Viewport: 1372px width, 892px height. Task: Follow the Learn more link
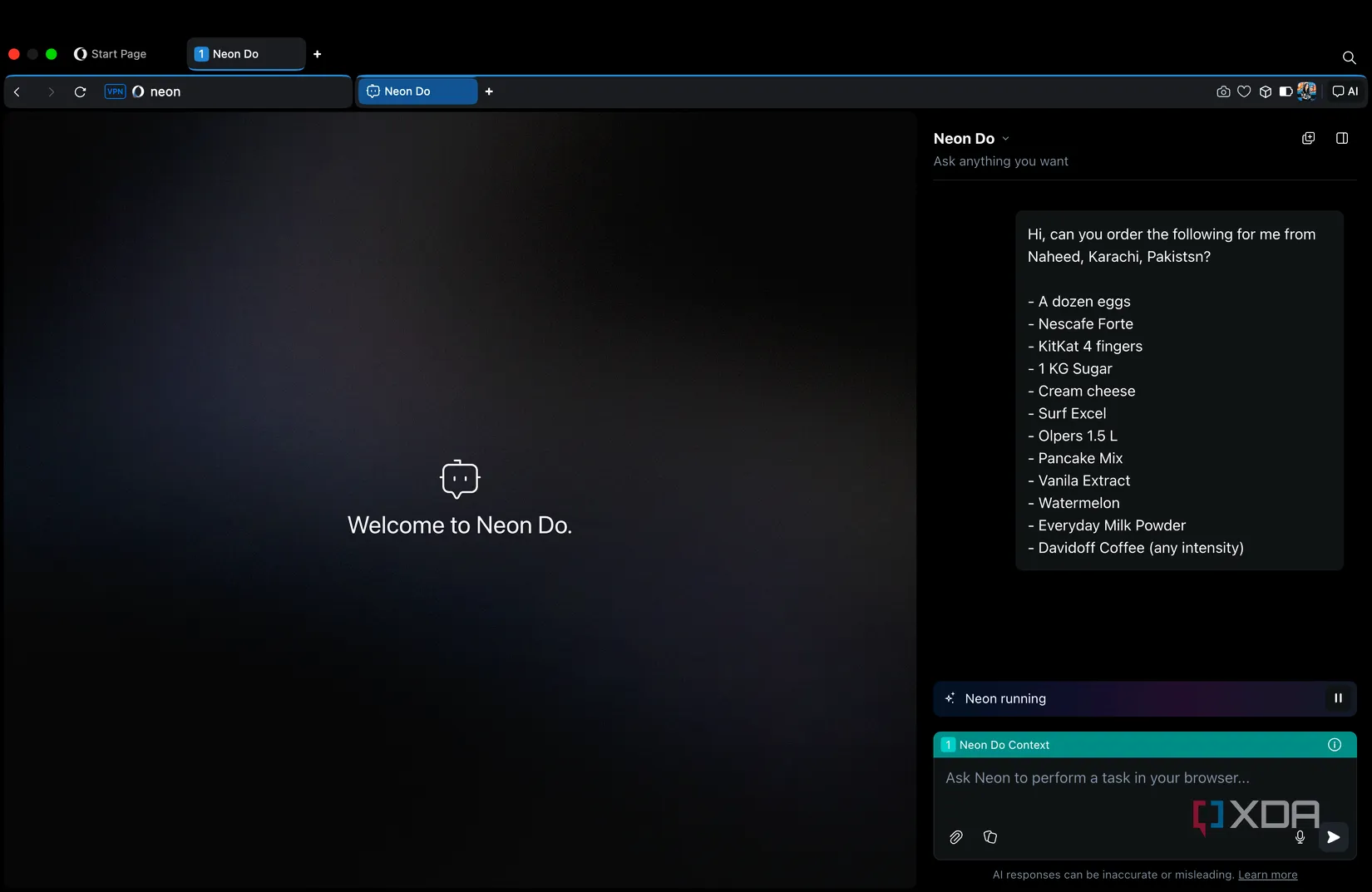coord(1267,875)
